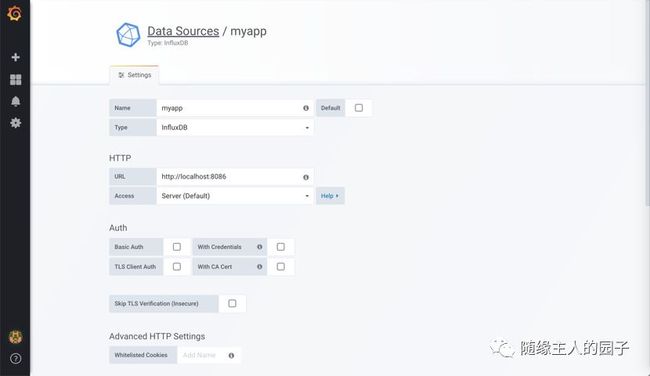Open the Help question mark icon
The width and height of the screenshot is (650, 376).
[15, 359]
